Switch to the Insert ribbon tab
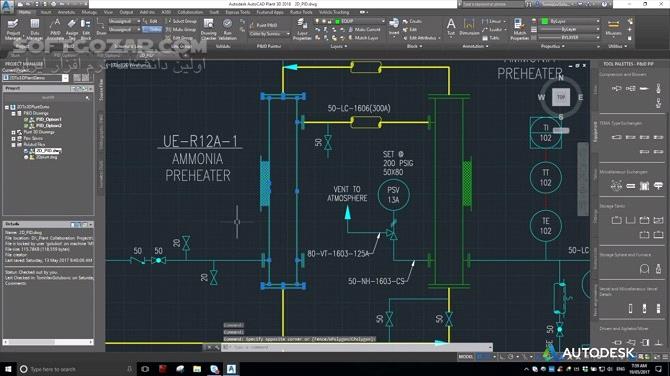Viewport: 670px width, 376px height. click(46, 12)
